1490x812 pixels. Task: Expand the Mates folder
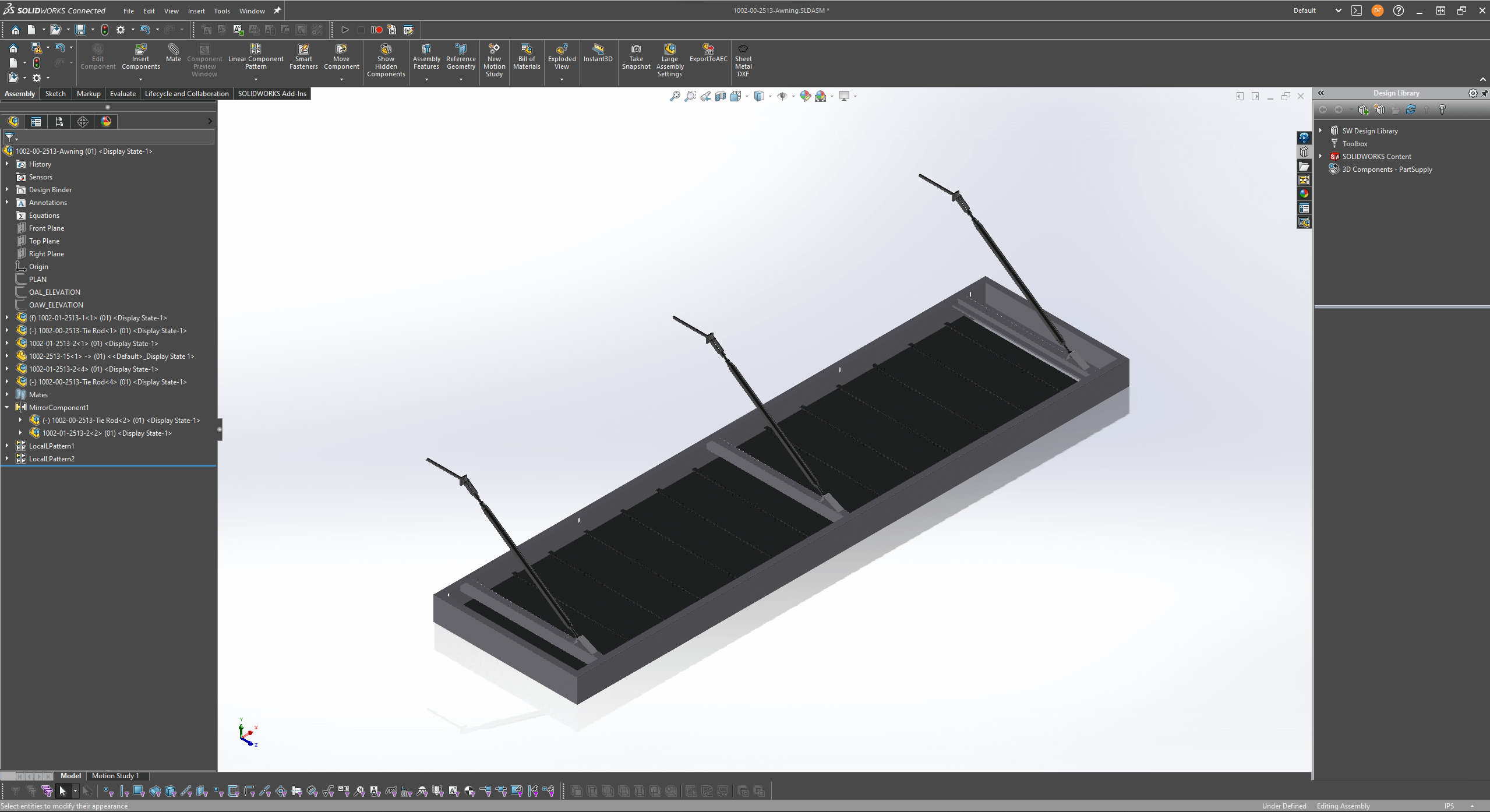click(7, 394)
